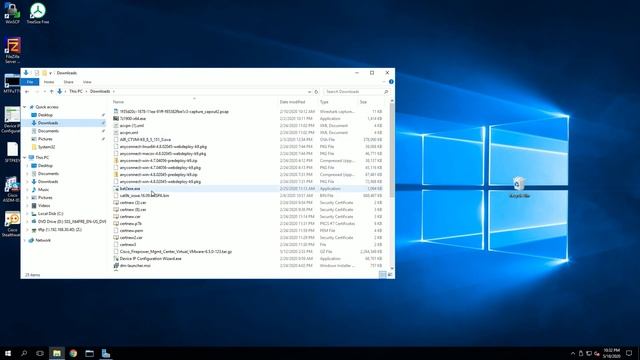Select certnew.p7b file
640x360 pixels.
pos(131,224)
